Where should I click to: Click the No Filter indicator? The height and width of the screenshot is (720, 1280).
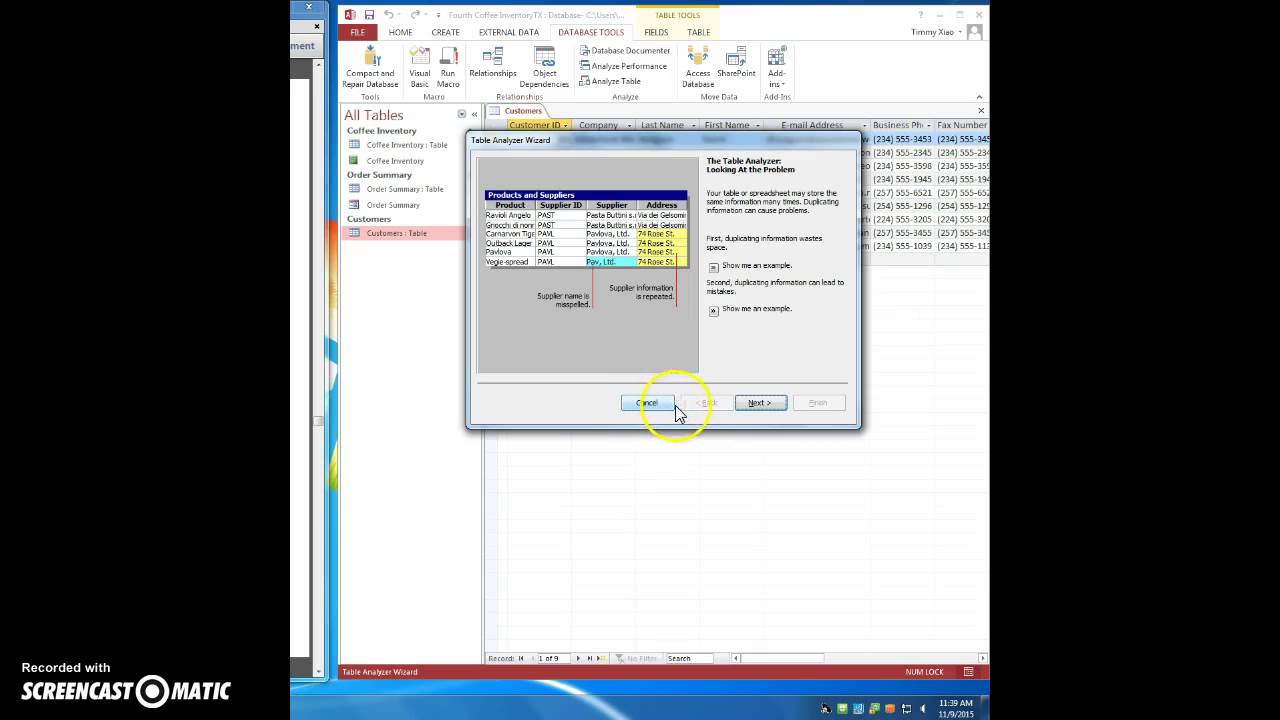pos(637,658)
